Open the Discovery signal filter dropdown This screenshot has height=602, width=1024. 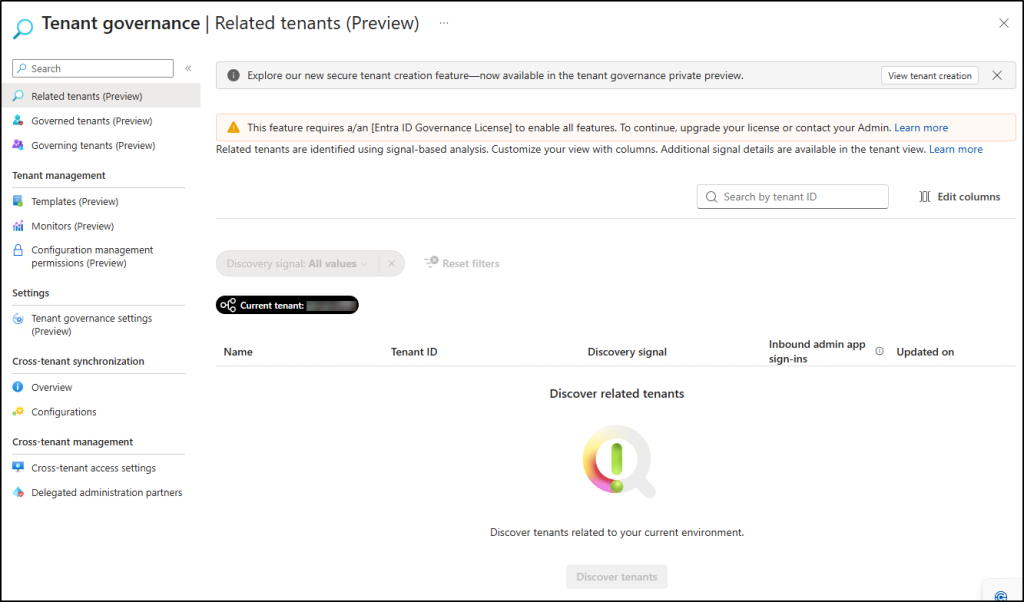297,263
